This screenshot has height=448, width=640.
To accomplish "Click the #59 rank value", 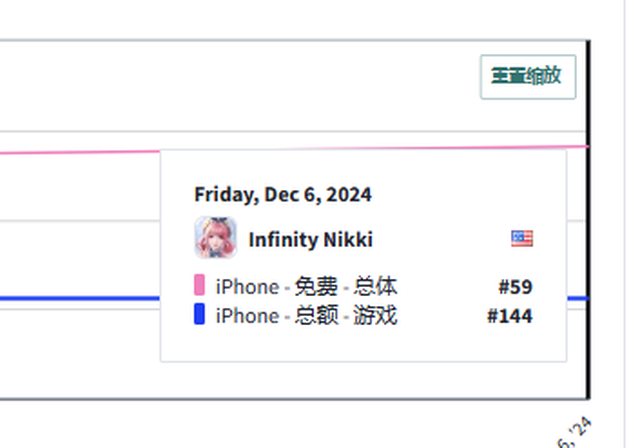I will pos(515,287).
